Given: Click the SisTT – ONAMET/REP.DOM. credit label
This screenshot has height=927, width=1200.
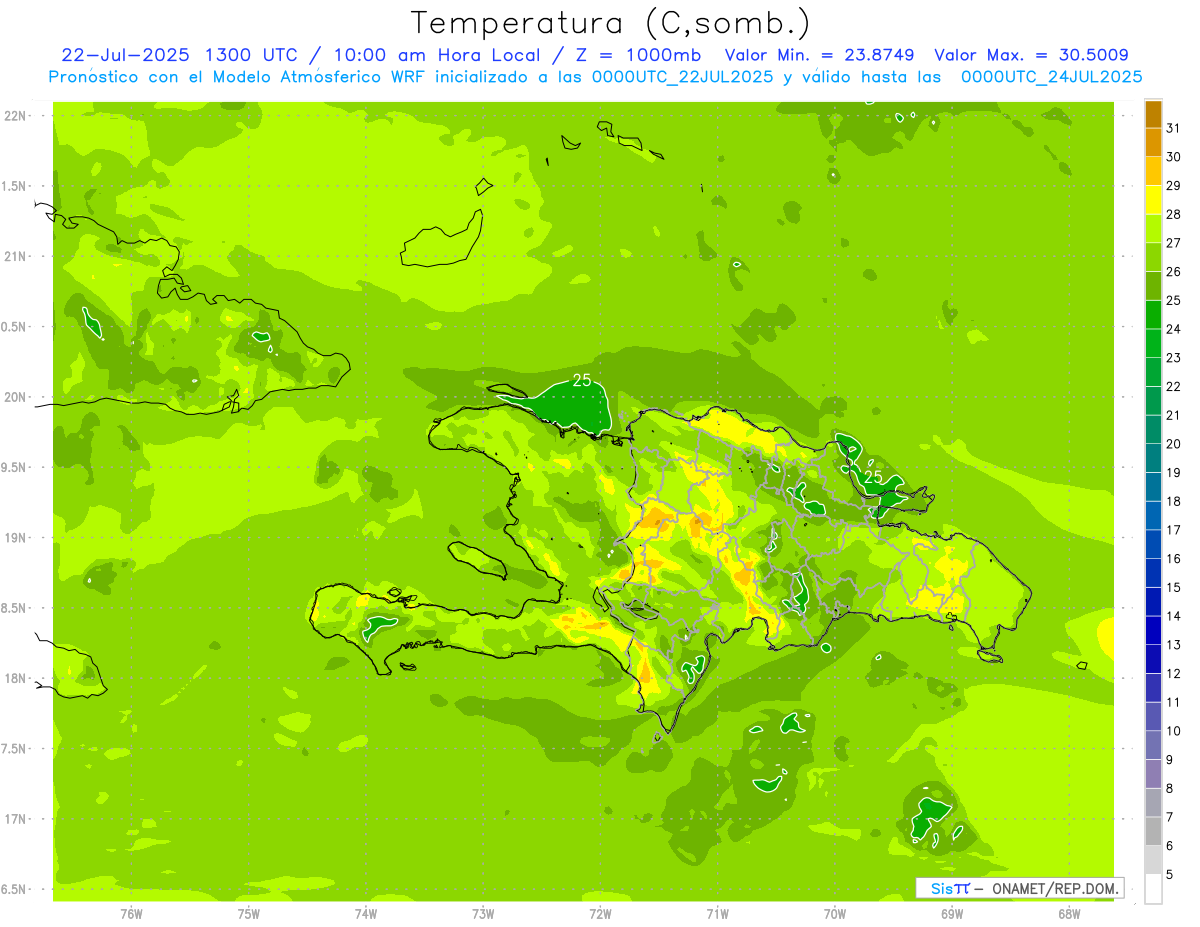Looking at the screenshot, I should [x=1019, y=888].
